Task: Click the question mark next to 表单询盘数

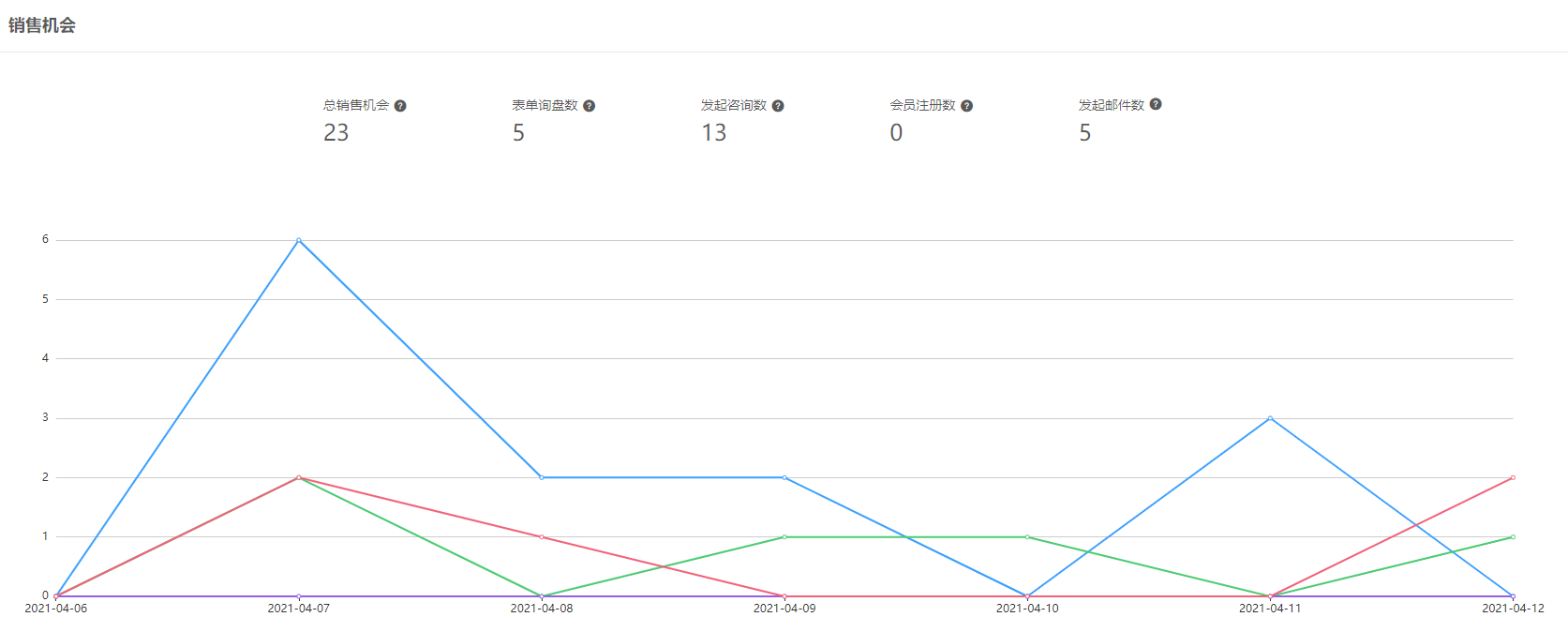Action: (x=589, y=106)
